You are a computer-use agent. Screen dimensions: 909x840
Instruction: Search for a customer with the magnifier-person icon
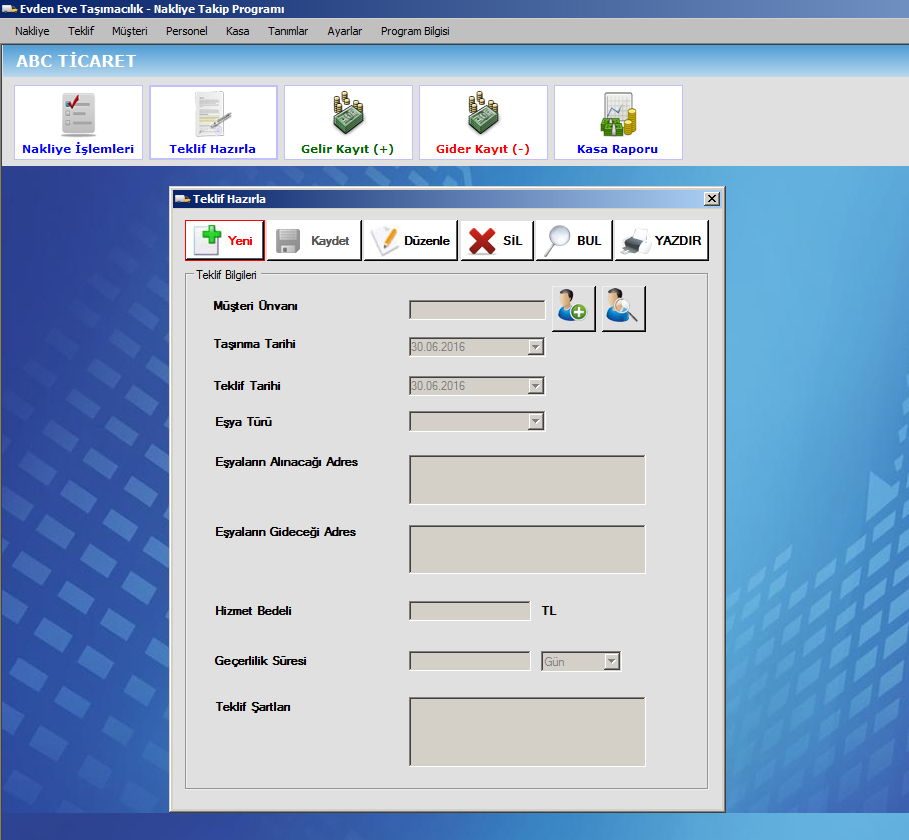(x=623, y=308)
